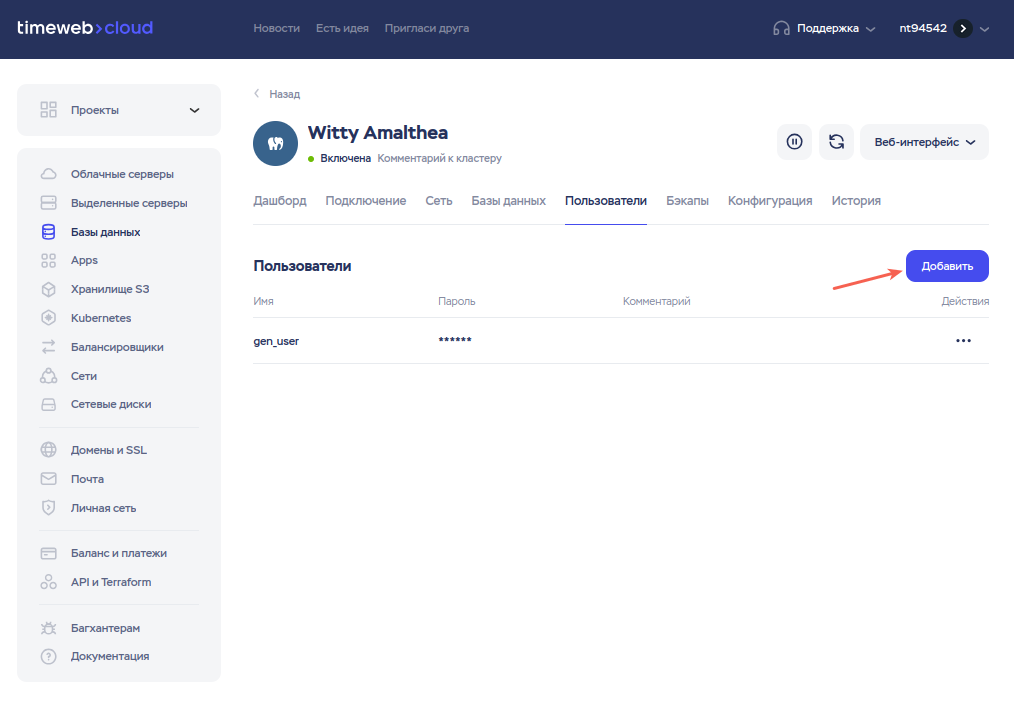The width and height of the screenshot is (1014, 705).
Task: Open the Bughunters bug icon
Action: pyautogui.click(x=49, y=628)
